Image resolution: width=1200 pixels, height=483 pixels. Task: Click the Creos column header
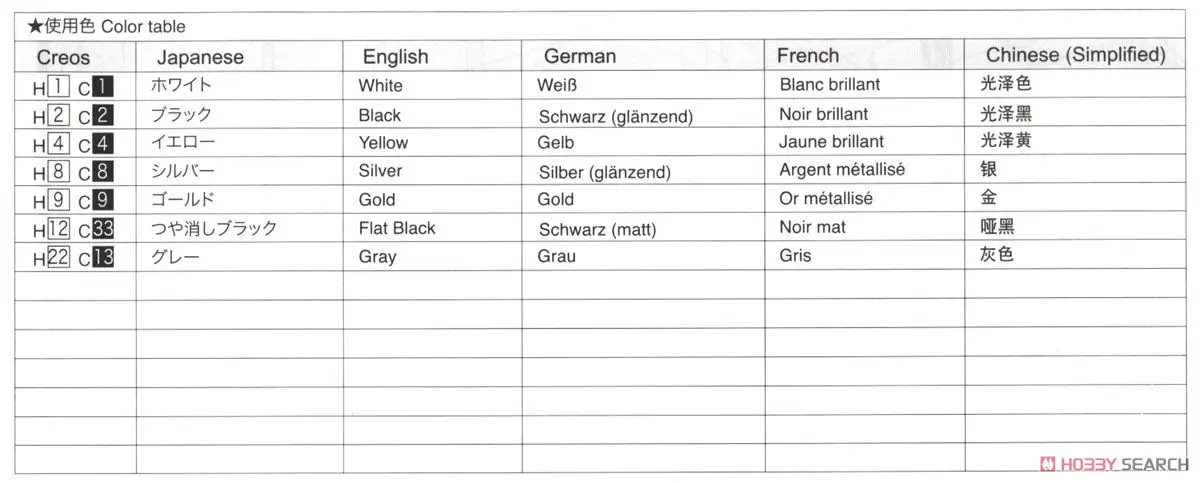tap(63, 58)
